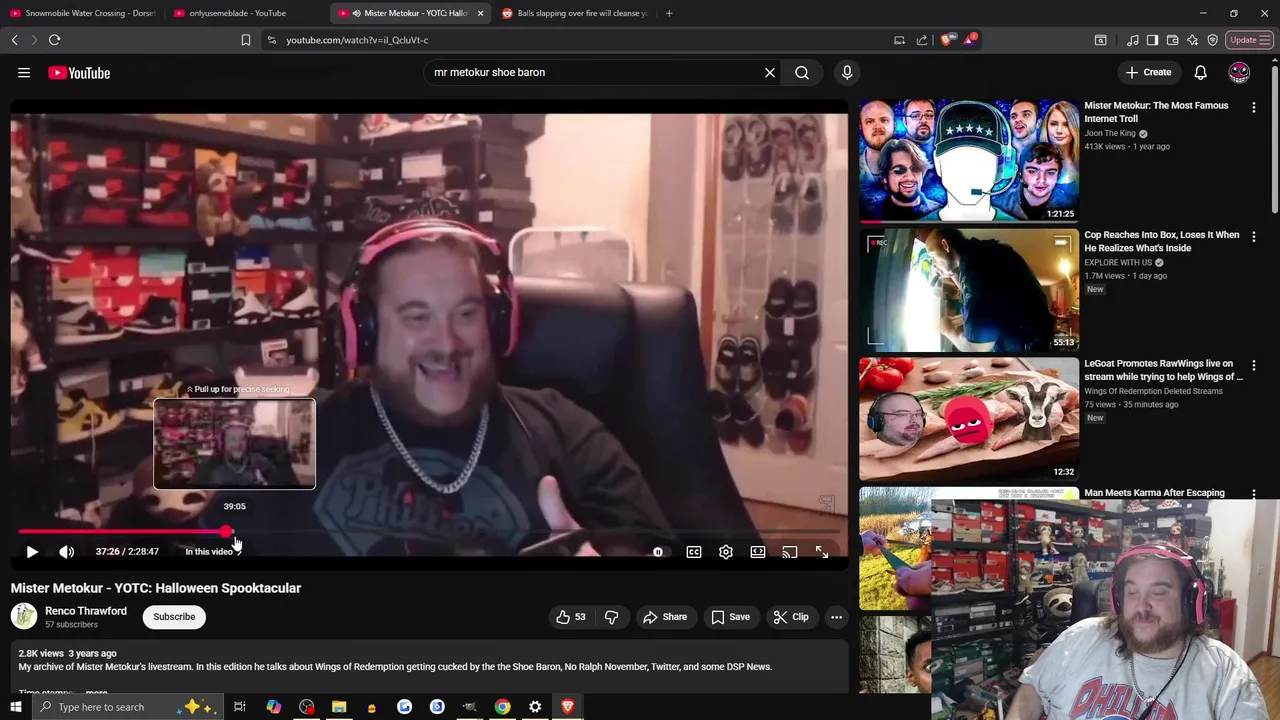Image resolution: width=1280 pixels, height=720 pixels.
Task: Open the Windows Start menu
Action: point(15,707)
